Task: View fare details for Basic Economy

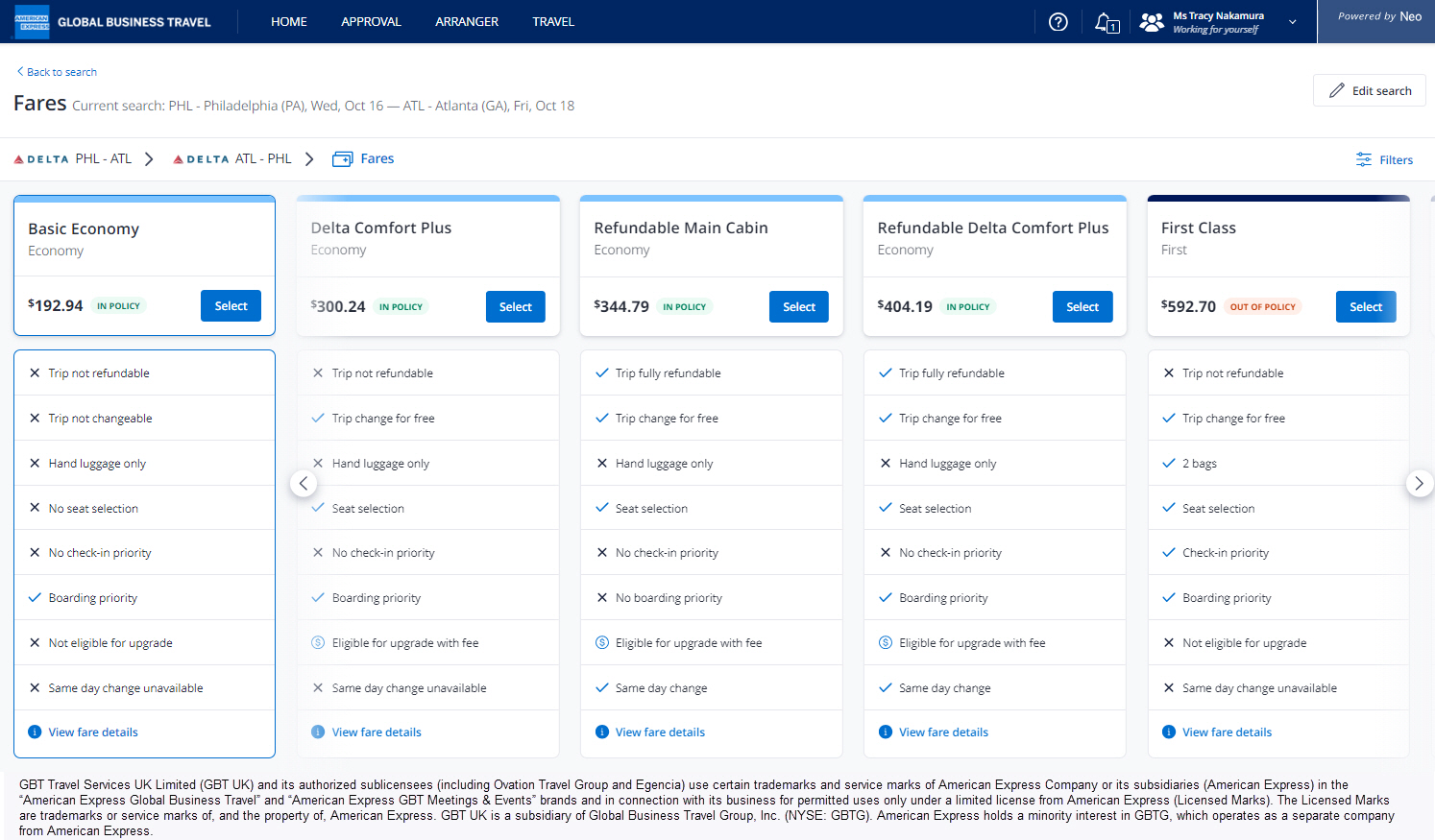Action: [93, 732]
